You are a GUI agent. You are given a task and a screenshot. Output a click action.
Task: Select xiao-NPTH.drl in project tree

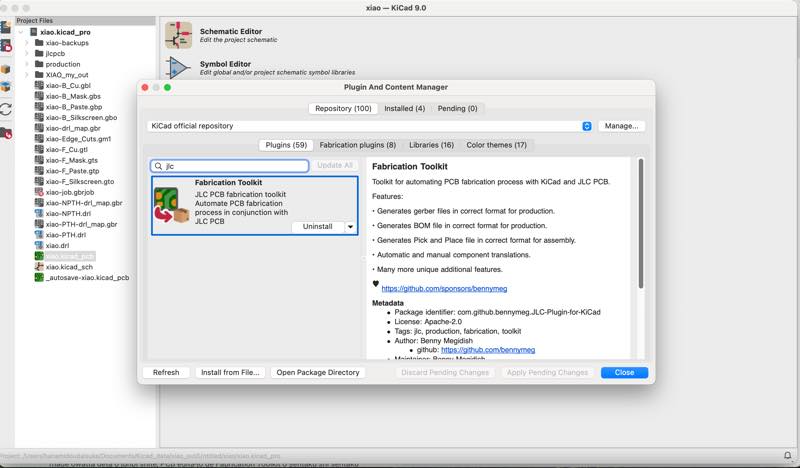tap(68, 213)
